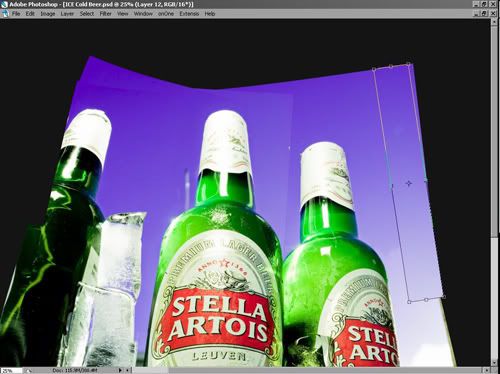The height and width of the screenshot is (374, 500).
Task: Open the Layer menu
Action: 67,14
